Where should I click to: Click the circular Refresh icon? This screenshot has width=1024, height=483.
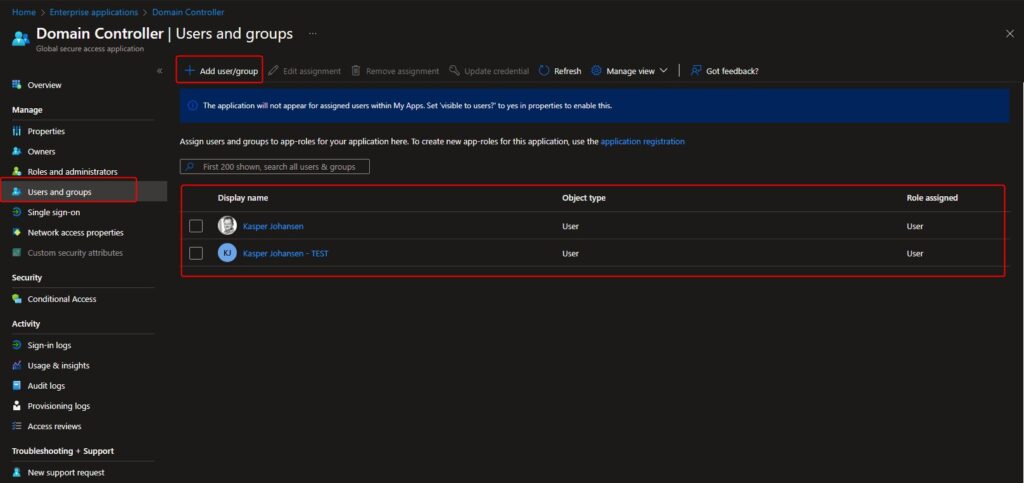pos(544,70)
